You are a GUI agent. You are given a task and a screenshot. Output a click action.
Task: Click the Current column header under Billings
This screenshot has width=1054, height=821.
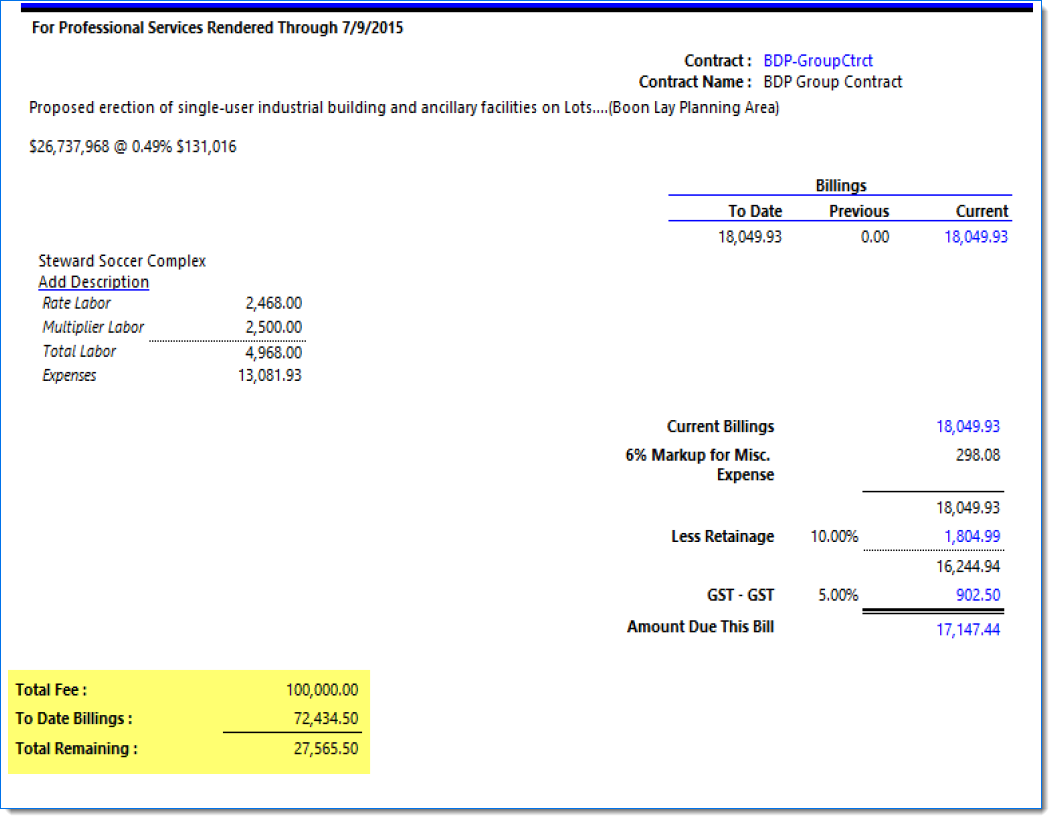[x=981, y=211]
